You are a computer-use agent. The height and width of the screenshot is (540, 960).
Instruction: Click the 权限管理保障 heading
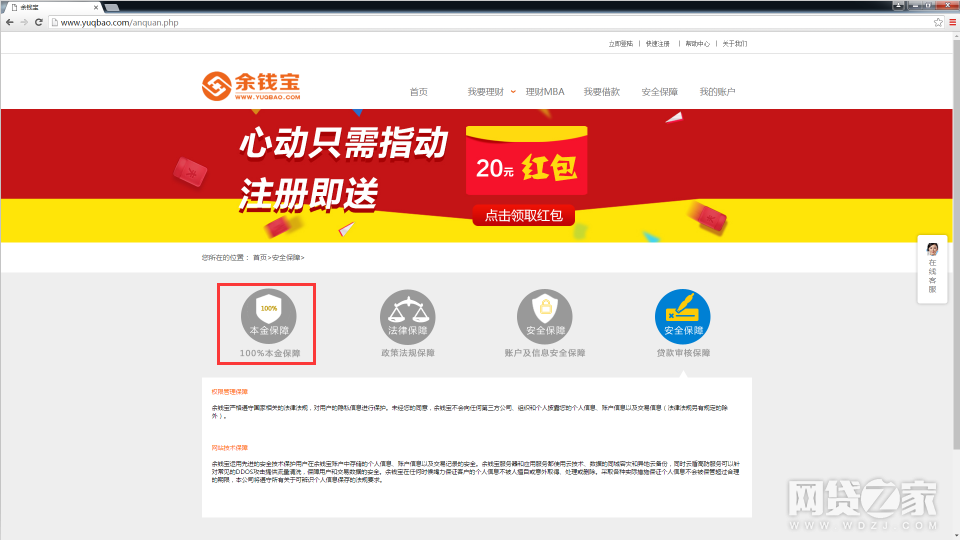point(230,392)
